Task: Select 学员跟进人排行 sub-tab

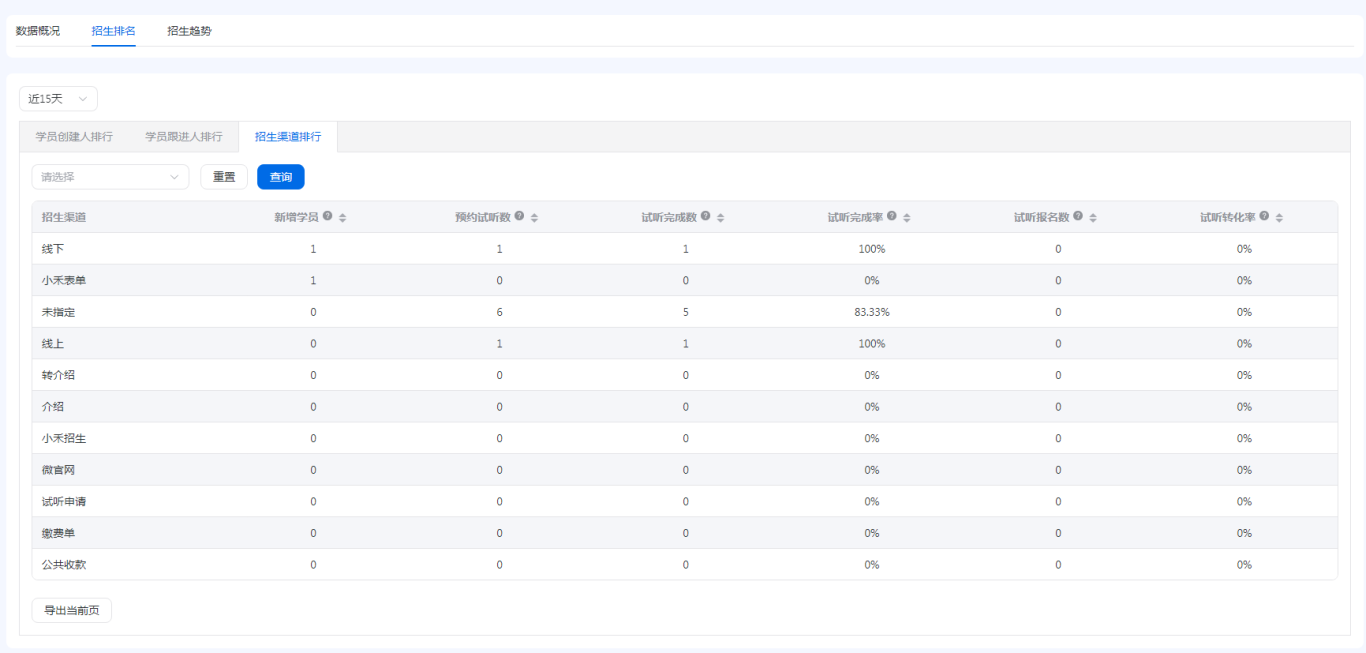Action: [184, 137]
